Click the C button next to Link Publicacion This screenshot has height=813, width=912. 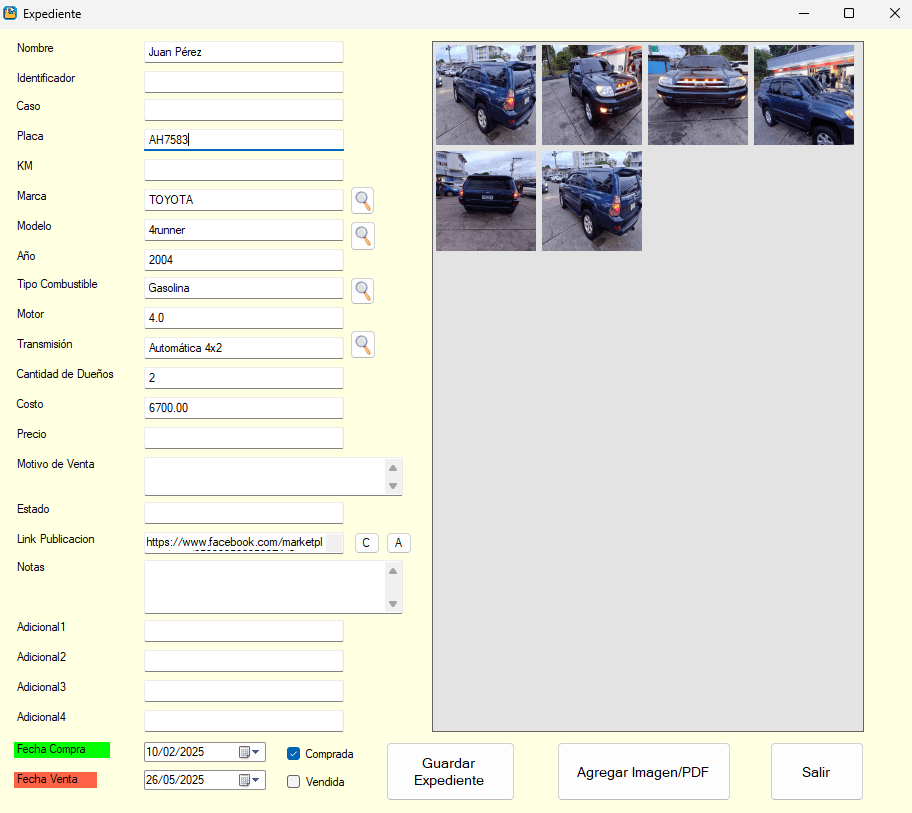pos(366,543)
